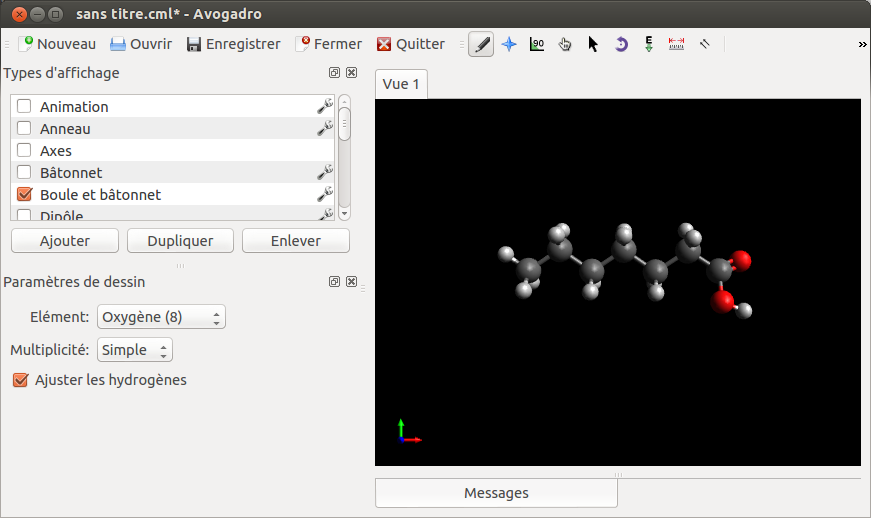
Task: Select the Auto rotation tool
Action: (x=621, y=44)
